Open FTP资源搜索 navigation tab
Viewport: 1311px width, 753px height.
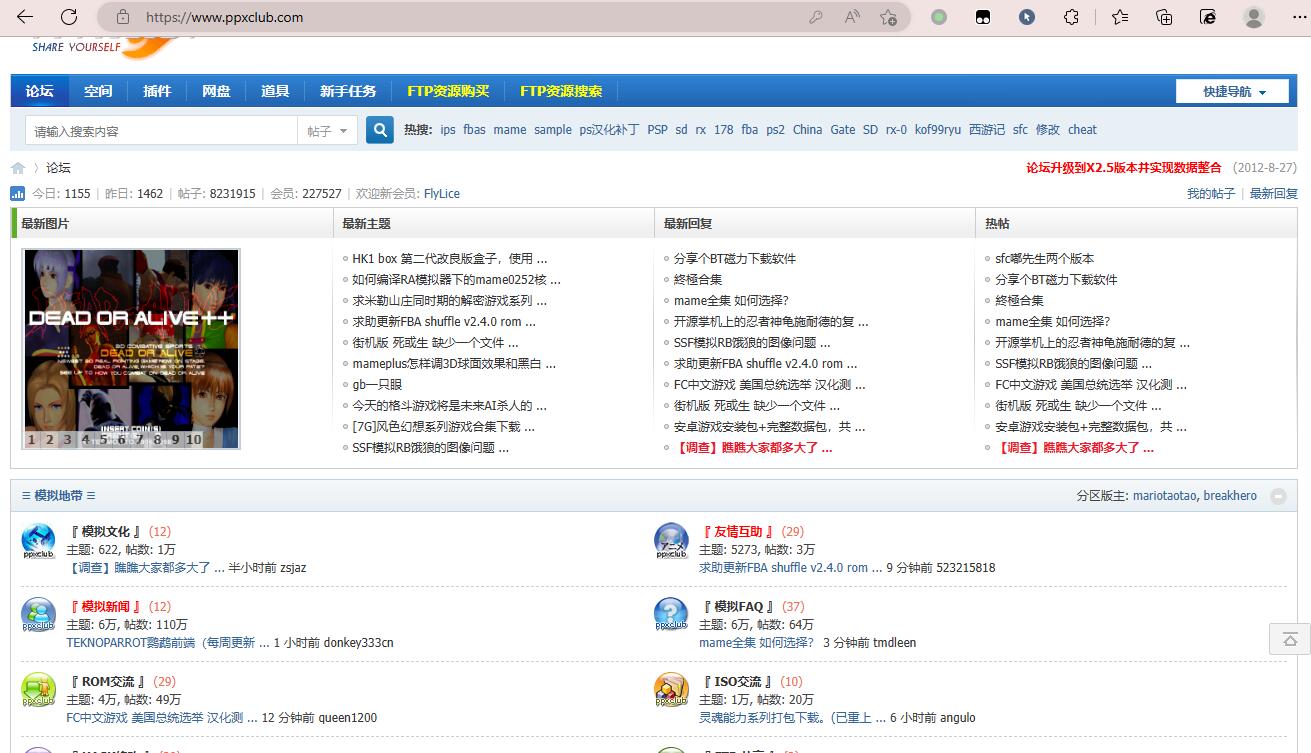561,91
